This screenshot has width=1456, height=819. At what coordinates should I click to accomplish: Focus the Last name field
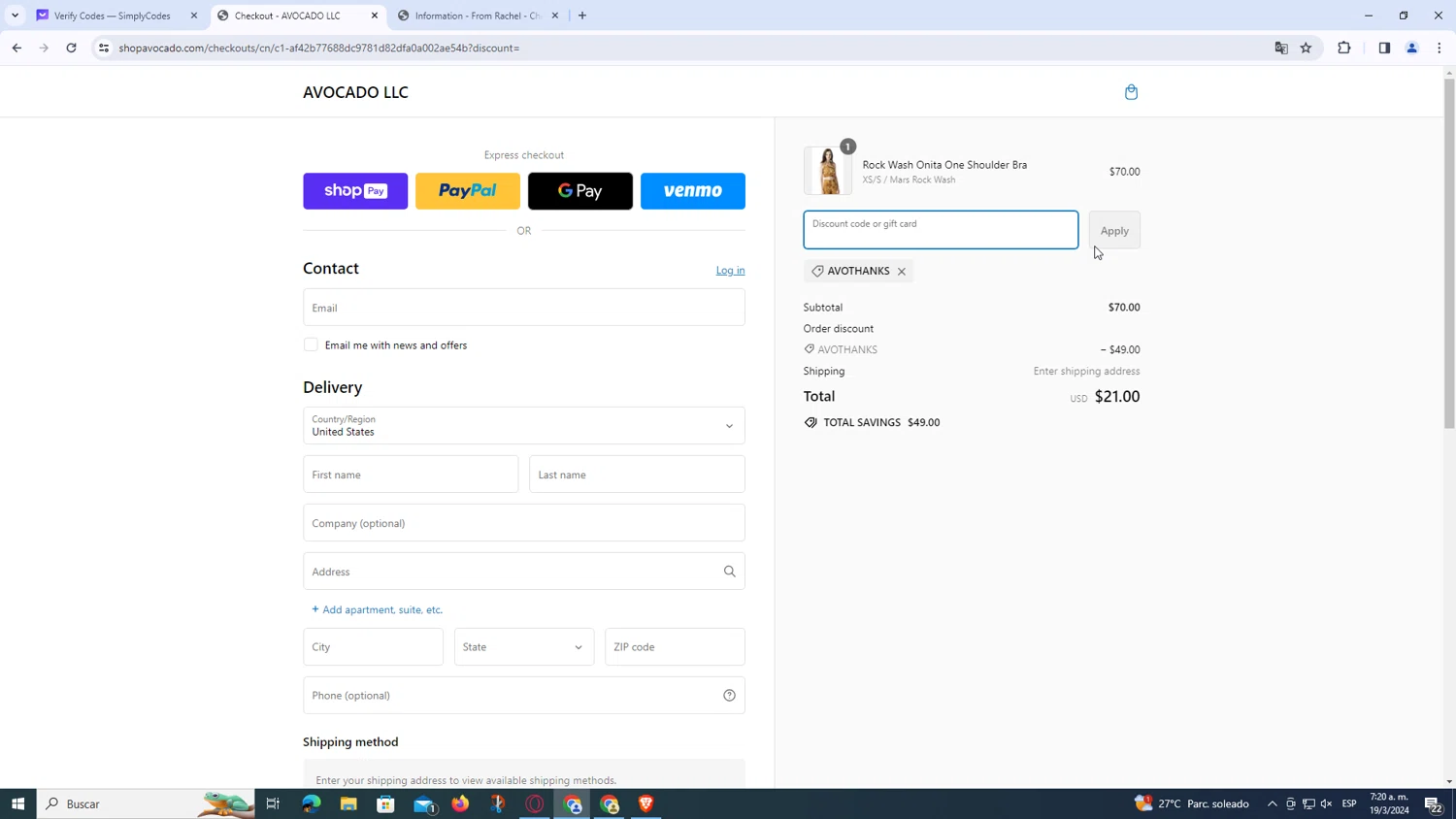[x=637, y=475]
